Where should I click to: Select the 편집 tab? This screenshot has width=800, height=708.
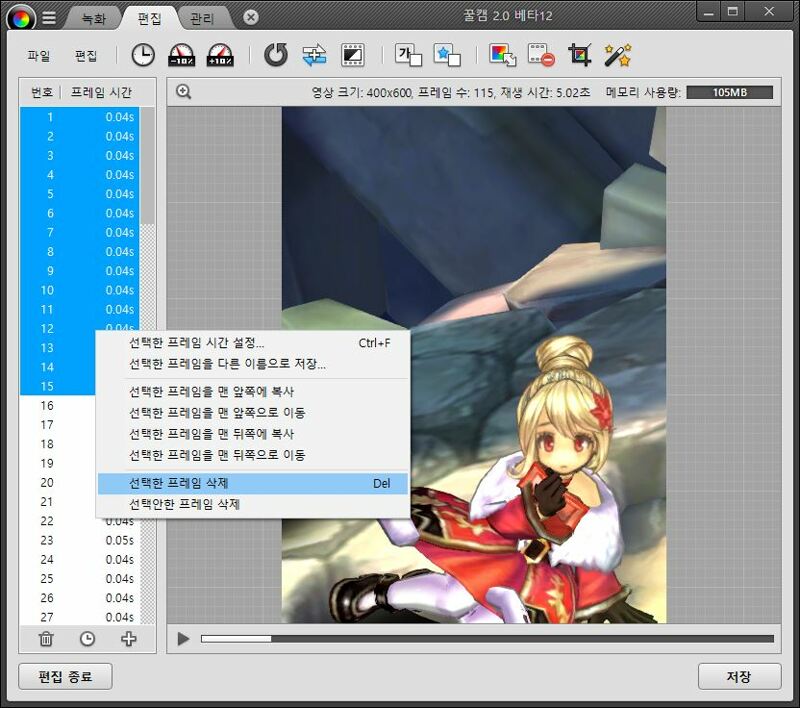[x=149, y=19]
